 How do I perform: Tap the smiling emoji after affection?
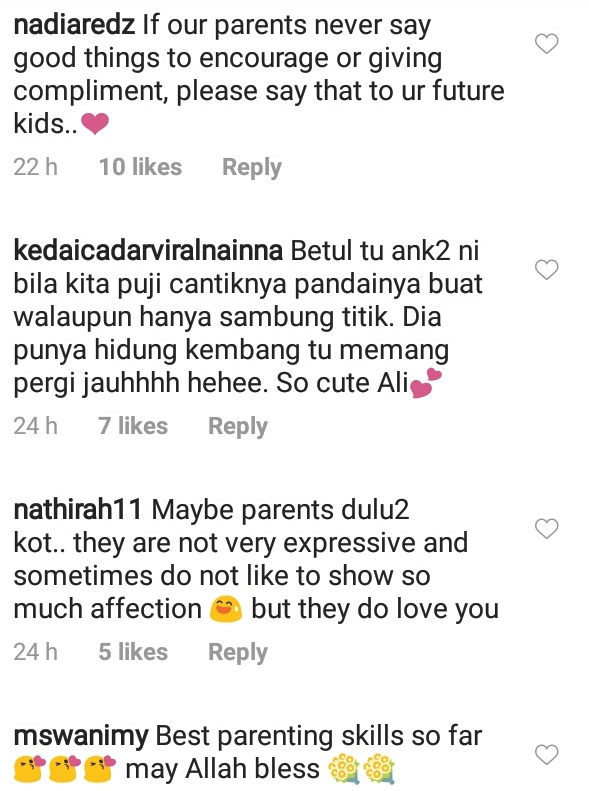tap(226, 609)
